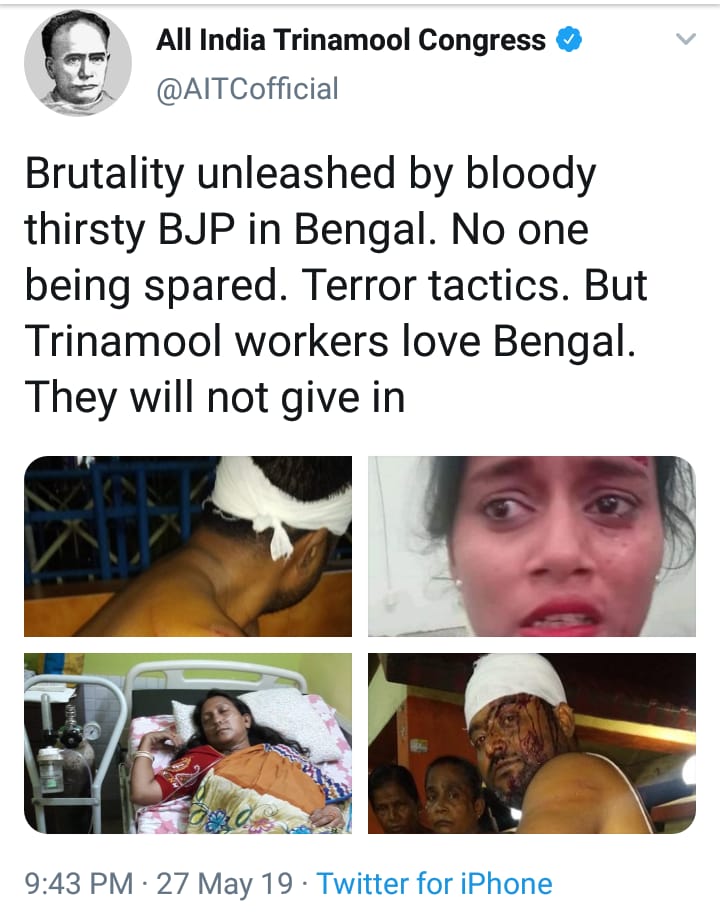Viewport: 720px width, 915px height.
Task: Open the tweet options chevron menu
Action: [x=686, y=40]
